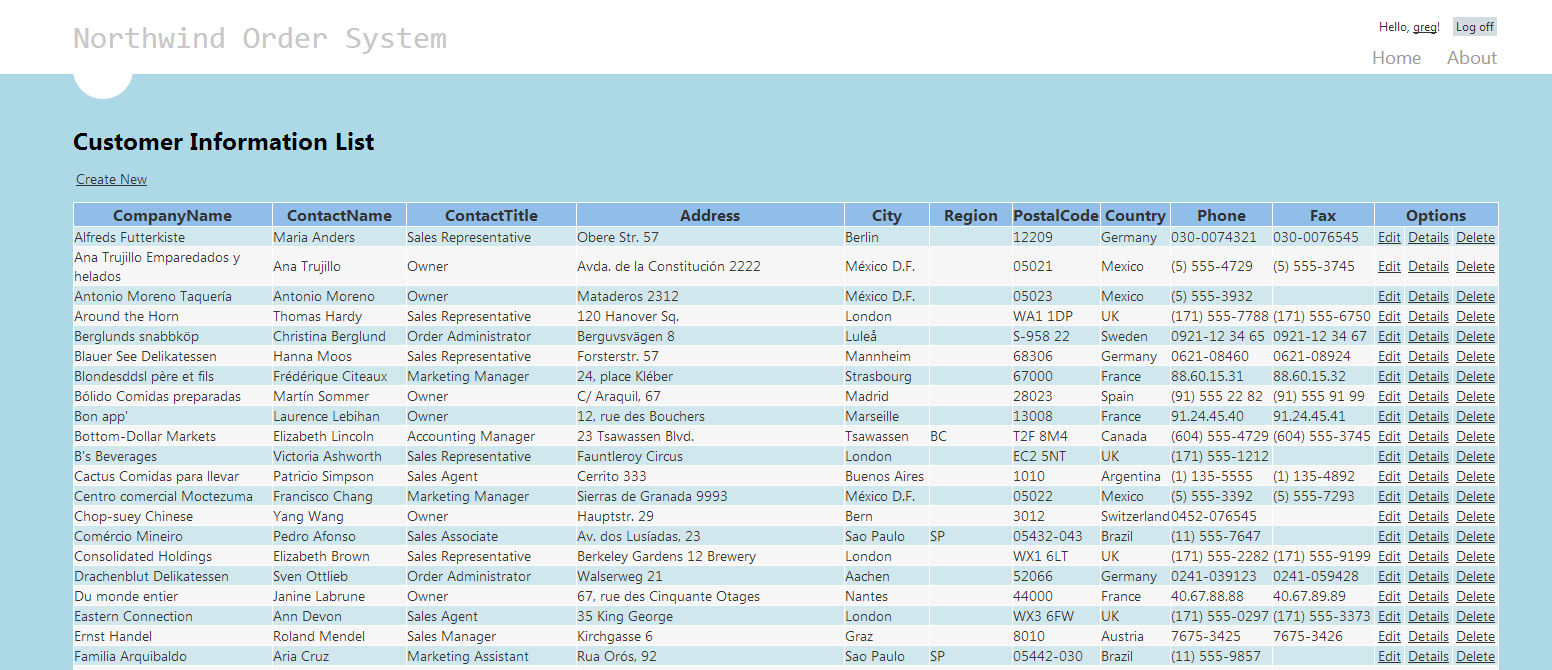
Task: Delete the Eastern Connection row
Action: (1475, 616)
